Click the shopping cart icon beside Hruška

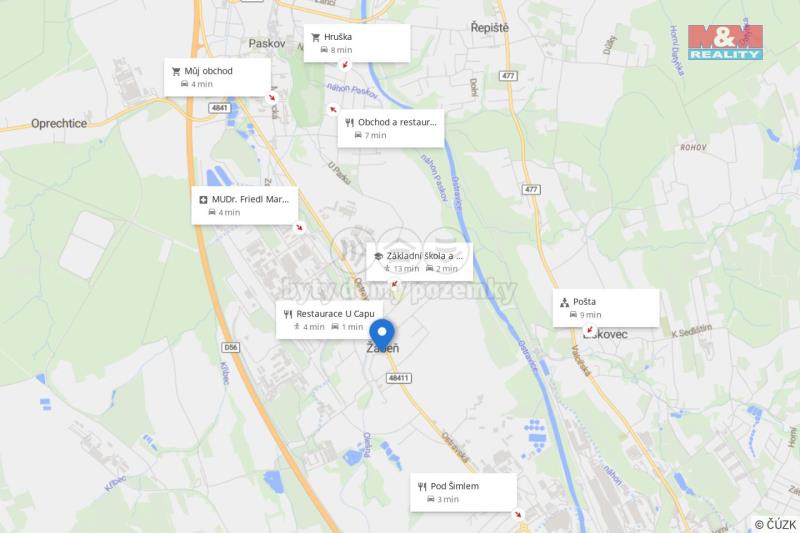pyautogui.click(x=315, y=37)
